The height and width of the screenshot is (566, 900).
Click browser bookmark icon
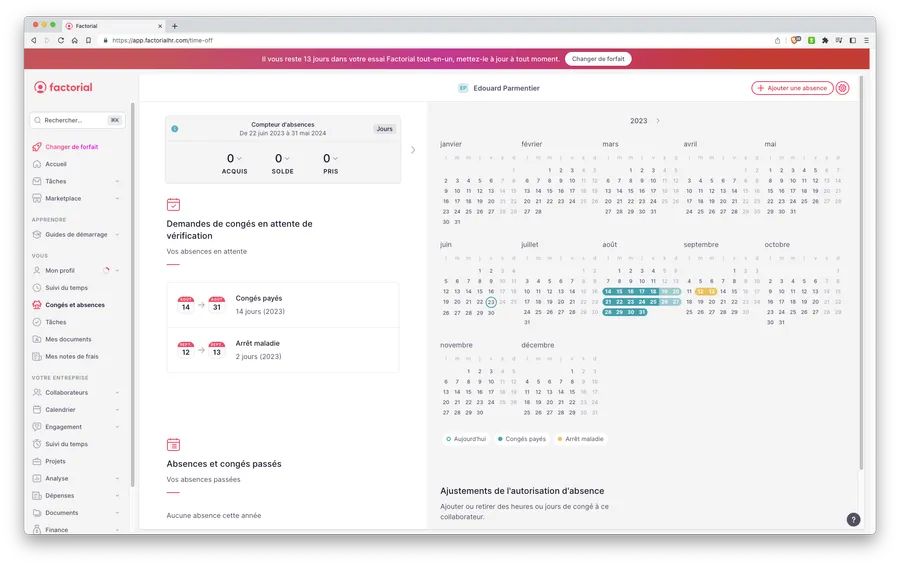[88, 40]
